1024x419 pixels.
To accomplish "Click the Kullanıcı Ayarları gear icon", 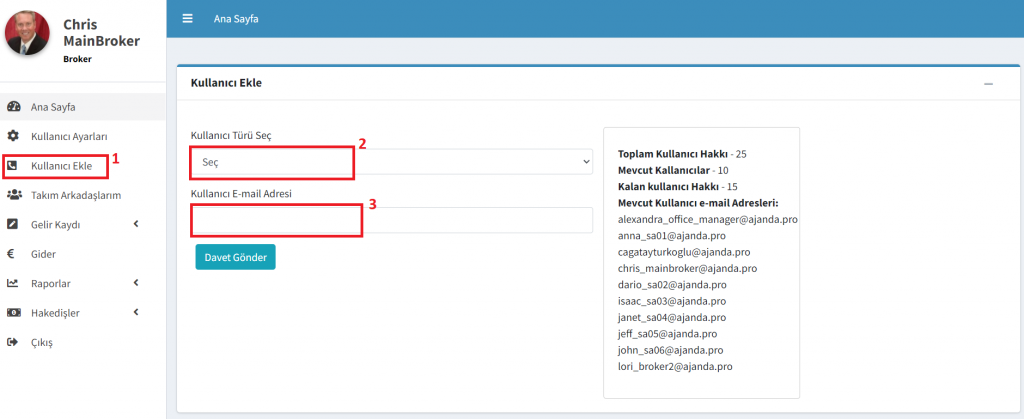I will point(13,136).
